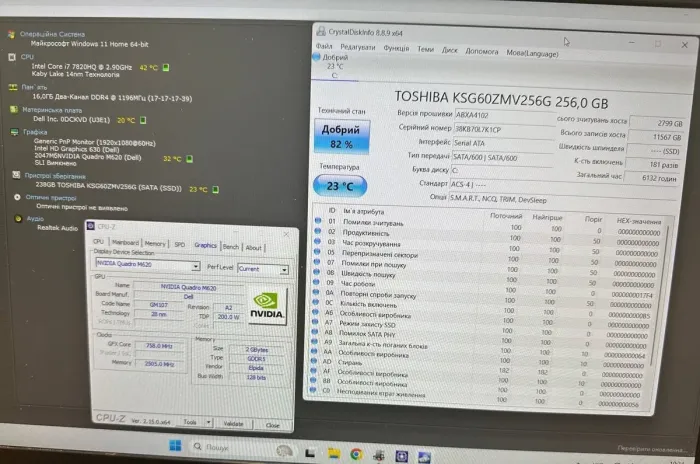Switch to the Mainboard tab in CPU-Z
Image resolution: width=700 pixels, height=464 pixels.
pyautogui.click(x=125, y=242)
